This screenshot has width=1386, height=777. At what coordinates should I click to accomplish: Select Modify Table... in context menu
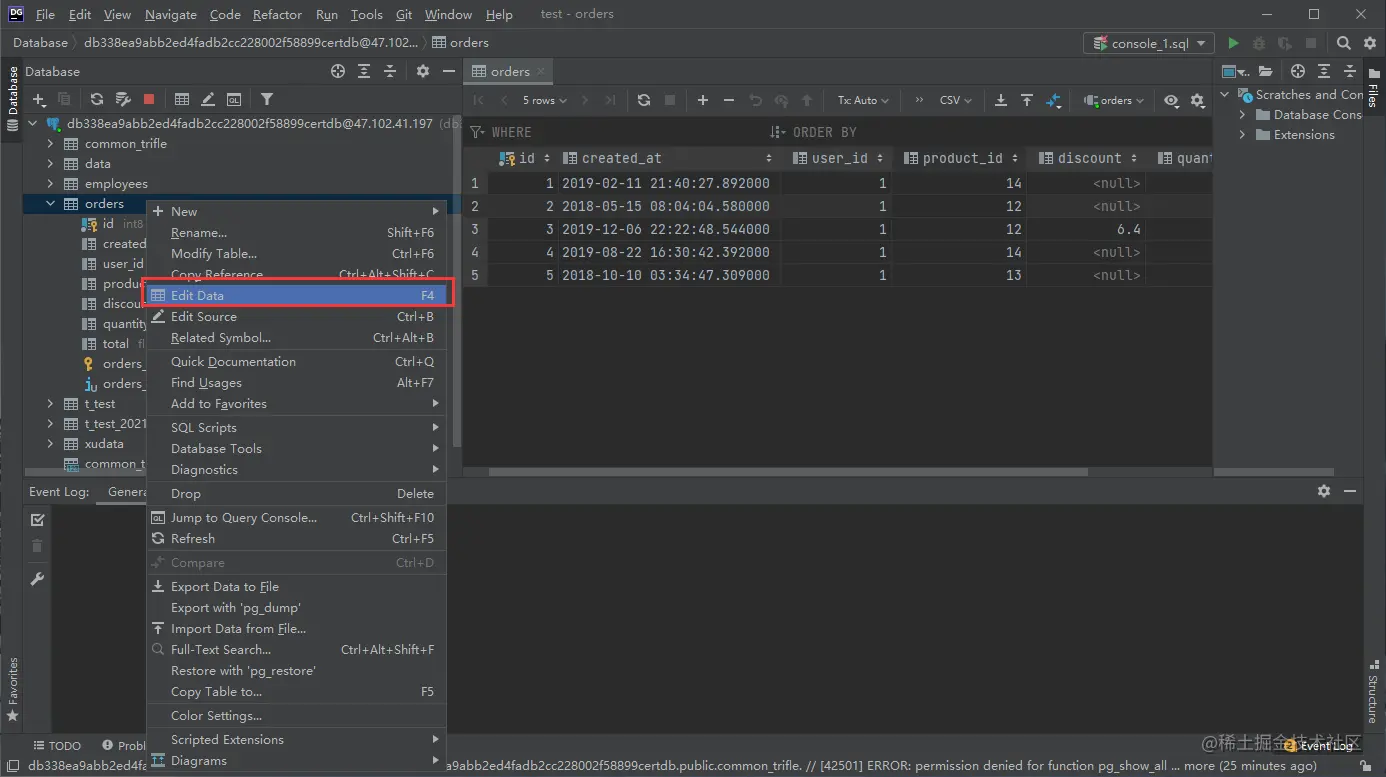tap(296, 253)
